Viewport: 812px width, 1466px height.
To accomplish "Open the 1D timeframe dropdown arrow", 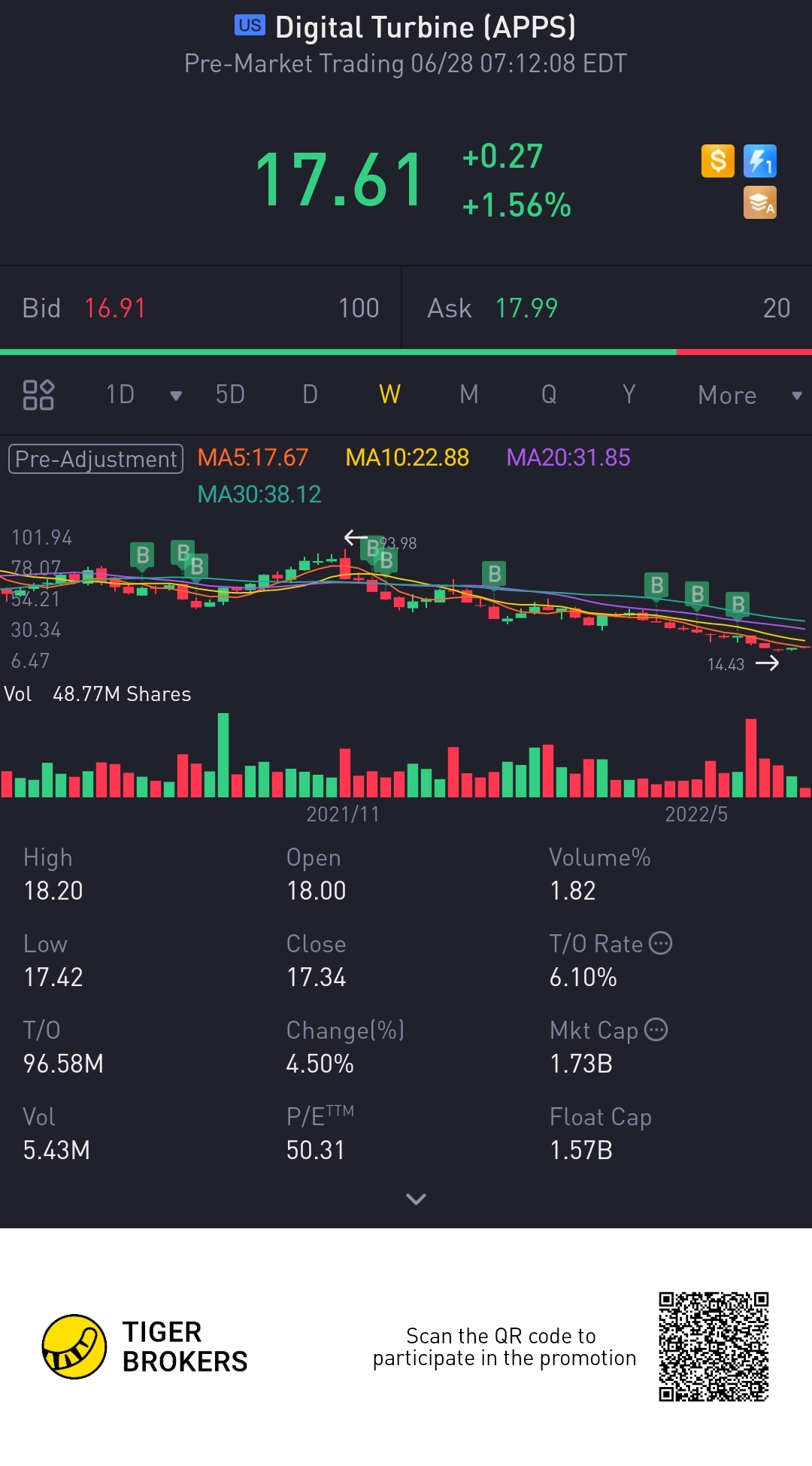I will coord(176,396).
